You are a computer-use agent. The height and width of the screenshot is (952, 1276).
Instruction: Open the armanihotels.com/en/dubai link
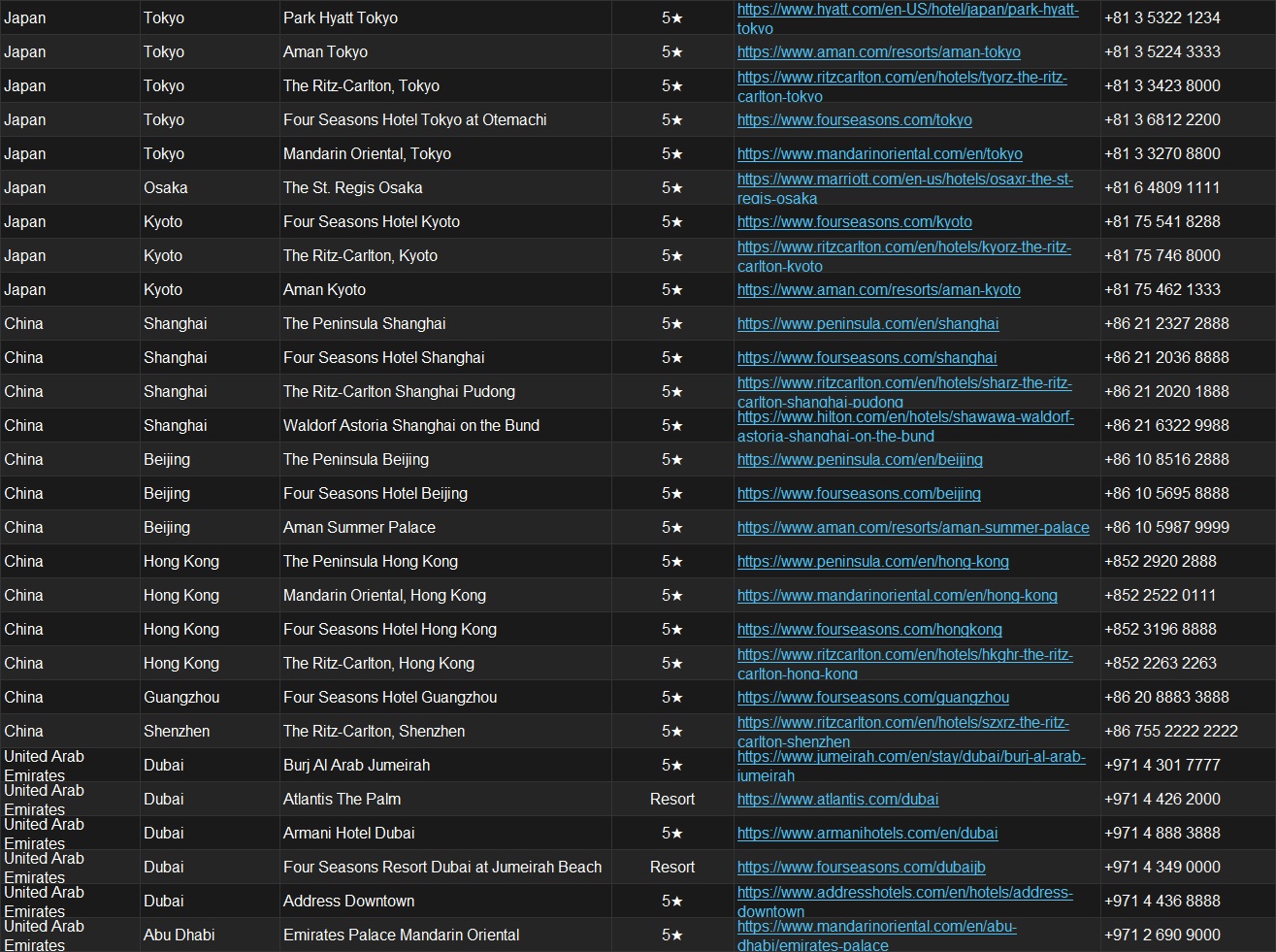(867, 834)
